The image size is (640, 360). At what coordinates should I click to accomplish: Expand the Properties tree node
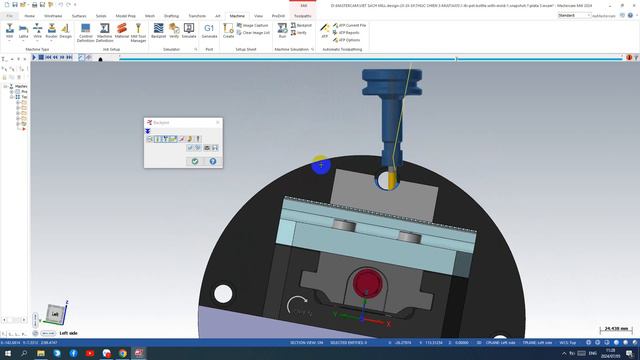[x=12, y=92]
